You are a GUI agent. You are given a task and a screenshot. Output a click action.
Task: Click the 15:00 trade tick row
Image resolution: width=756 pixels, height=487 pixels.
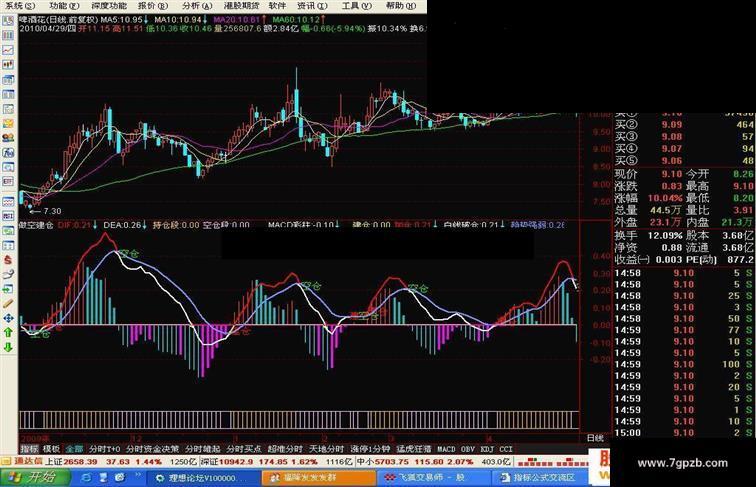[684, 433]
